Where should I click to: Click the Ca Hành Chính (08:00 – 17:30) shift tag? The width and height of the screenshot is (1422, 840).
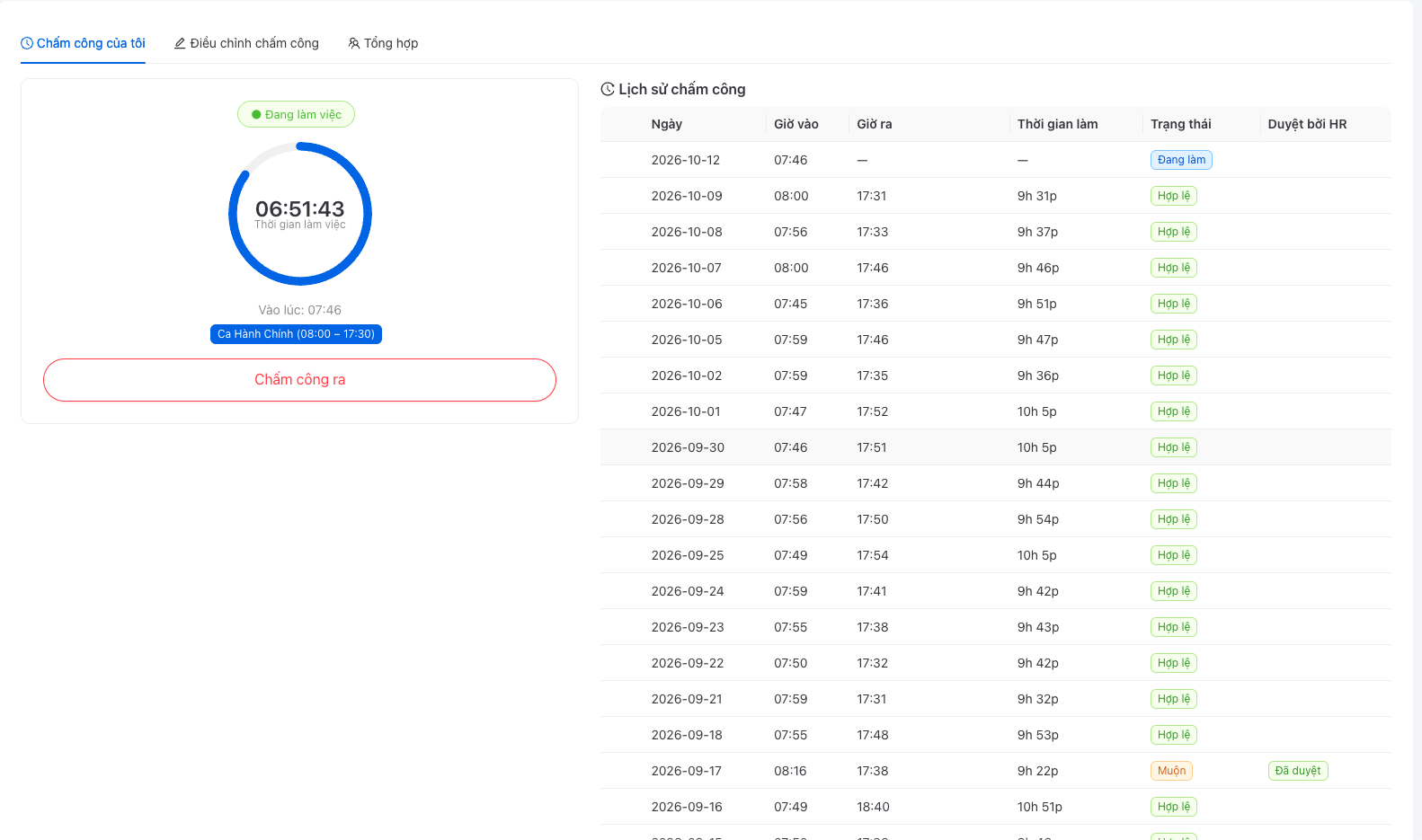pyautogui.click(x=296, y=334)
